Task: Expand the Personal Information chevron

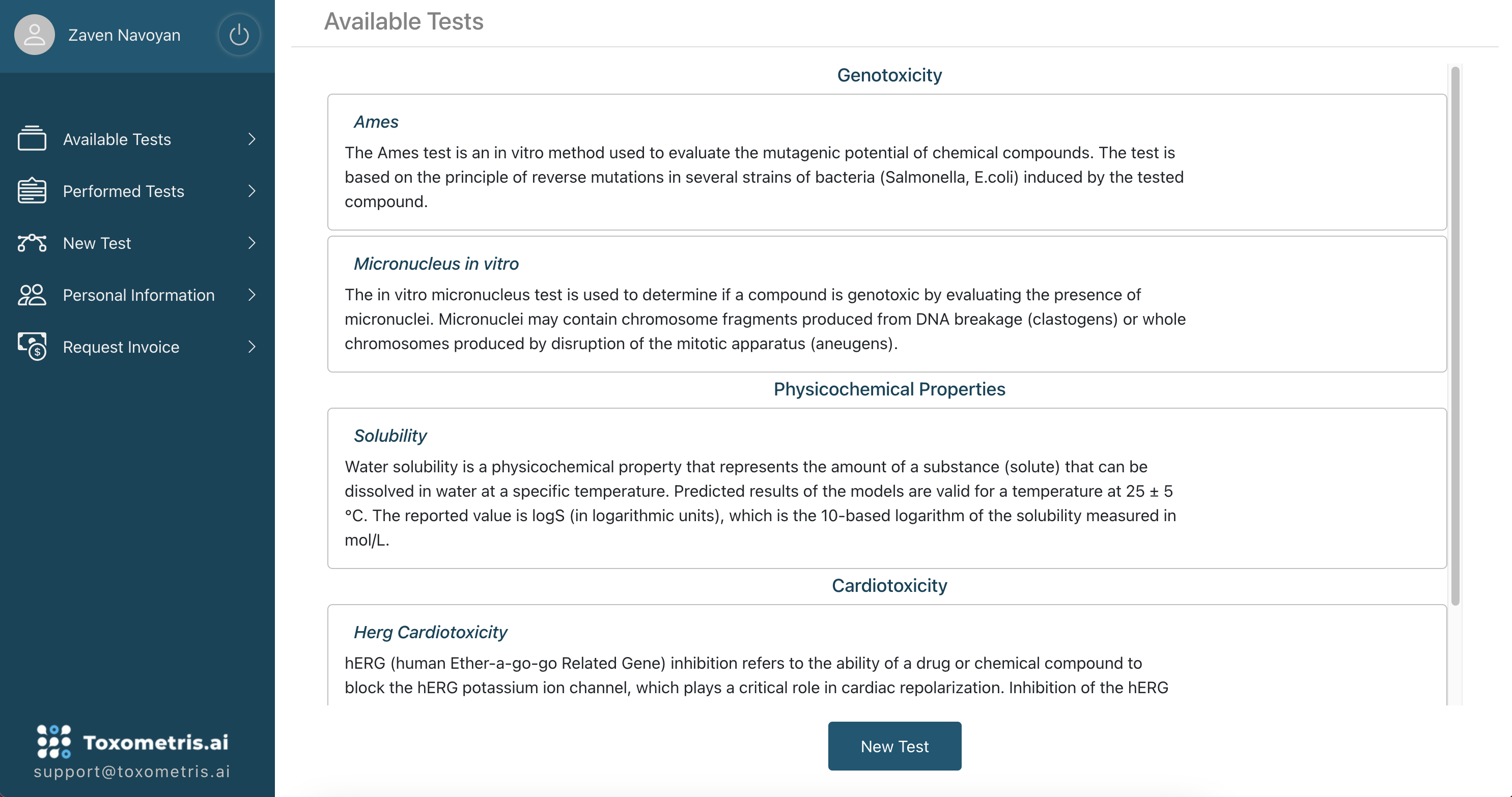Action: click(x=252, y=295)
